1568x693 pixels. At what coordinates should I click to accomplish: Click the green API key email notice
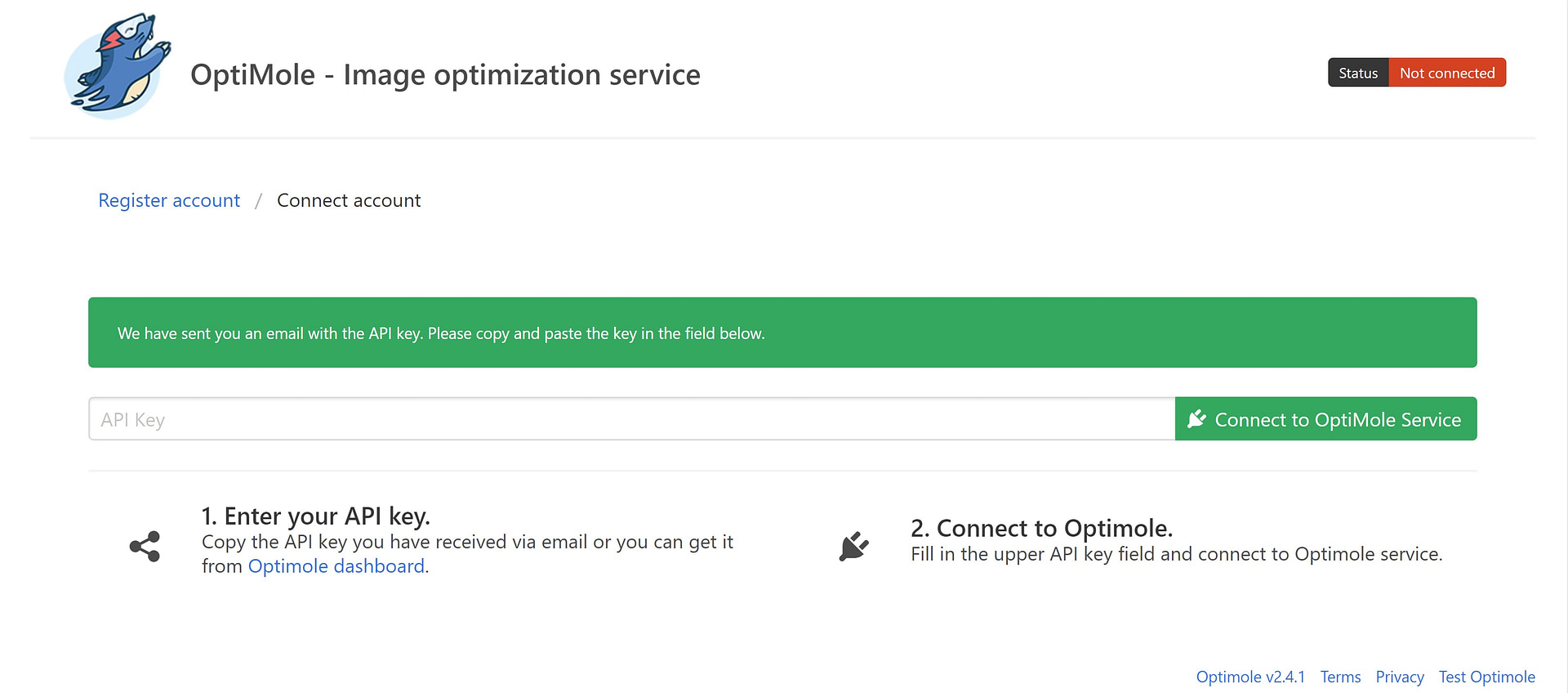tap(782, 333)
